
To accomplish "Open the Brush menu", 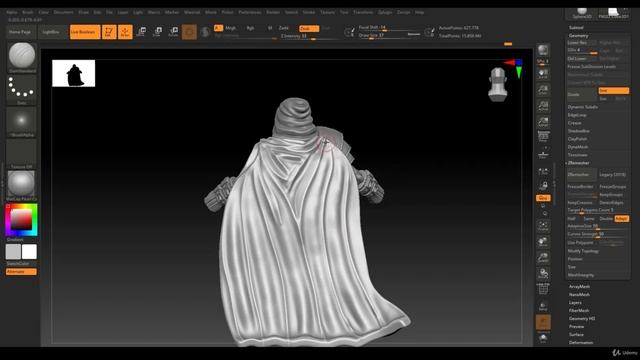I will pyautogui.click(x=28, y=12).
